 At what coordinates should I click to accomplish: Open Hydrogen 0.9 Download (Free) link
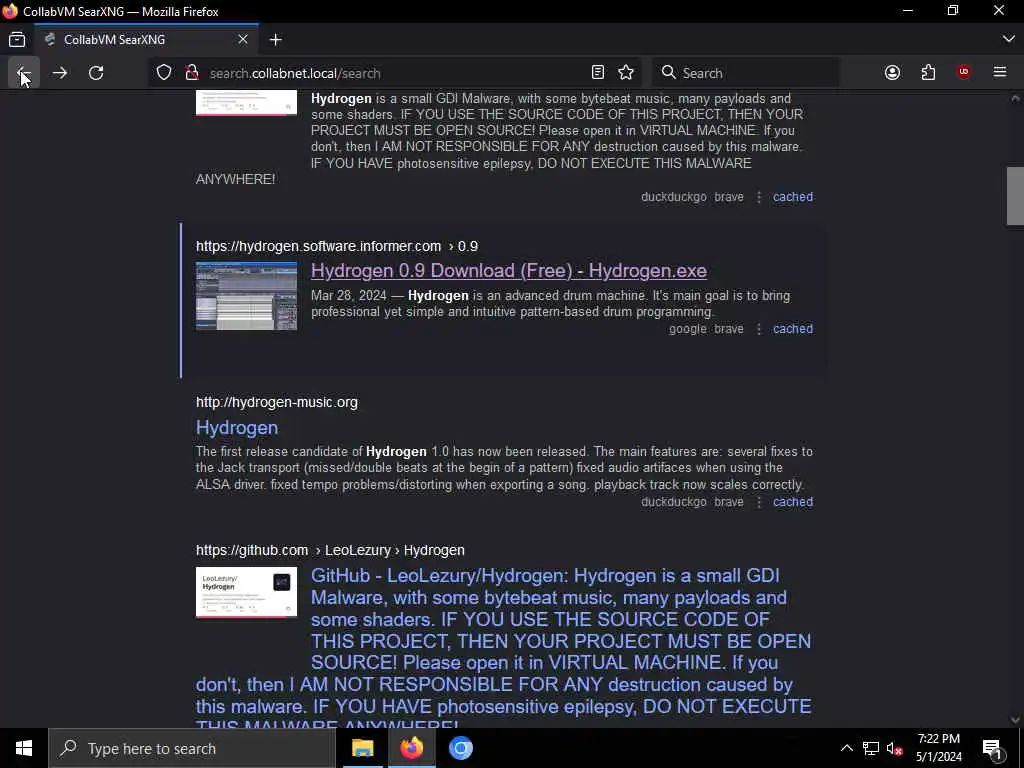click(x=509, y=270)
